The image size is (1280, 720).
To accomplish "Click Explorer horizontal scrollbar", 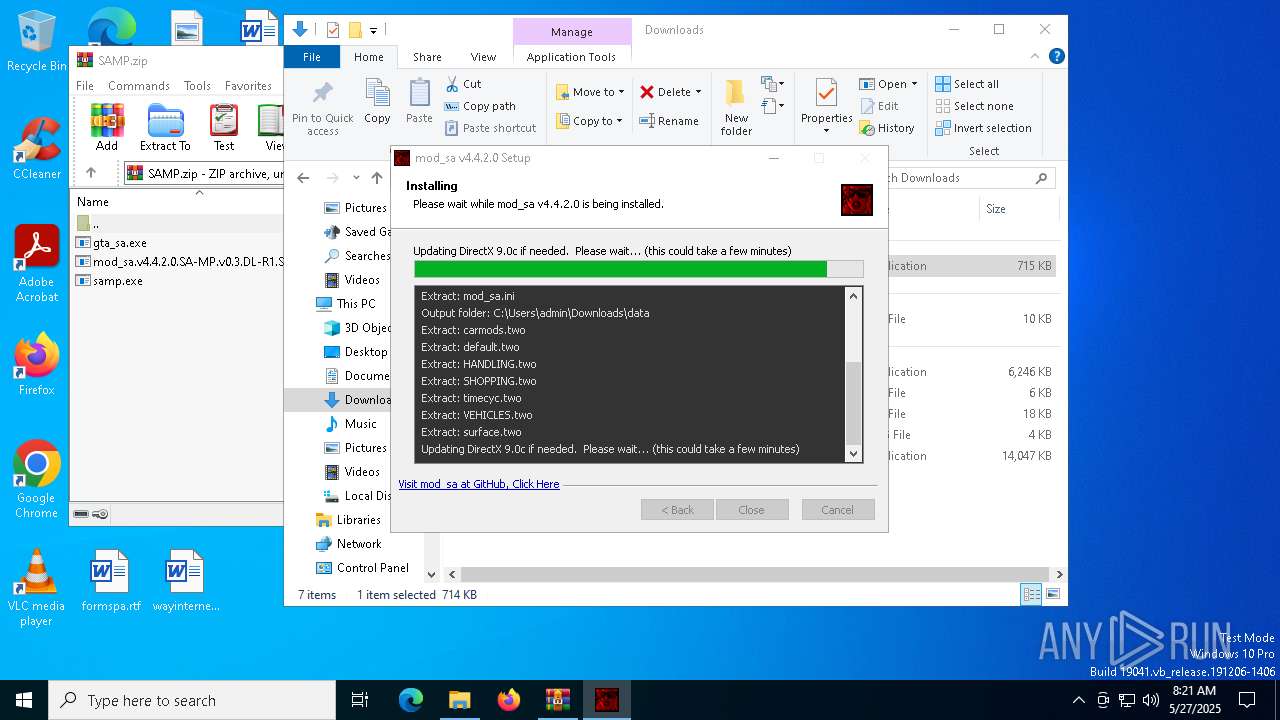I will 755,575.
